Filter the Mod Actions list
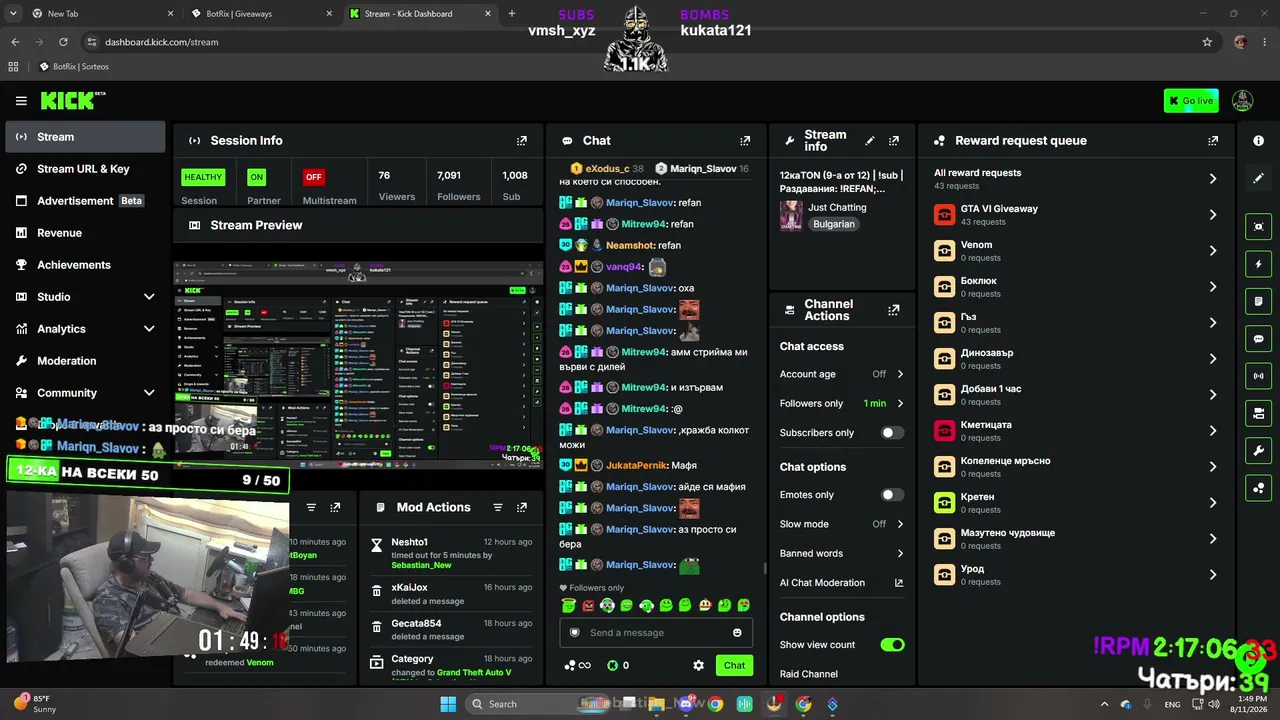 pyautogui.click(x=497, y=507)
